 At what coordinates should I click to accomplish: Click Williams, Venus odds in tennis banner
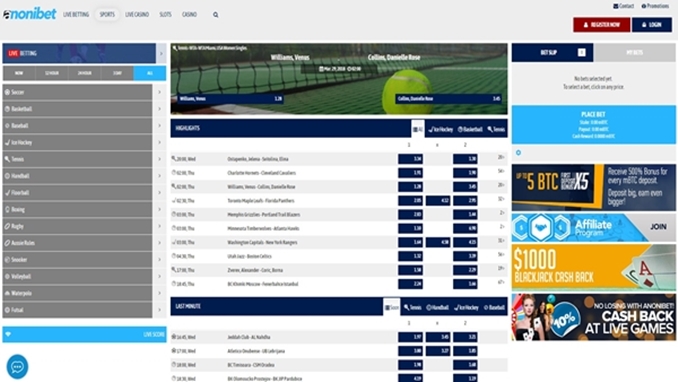tap(230, 99)
